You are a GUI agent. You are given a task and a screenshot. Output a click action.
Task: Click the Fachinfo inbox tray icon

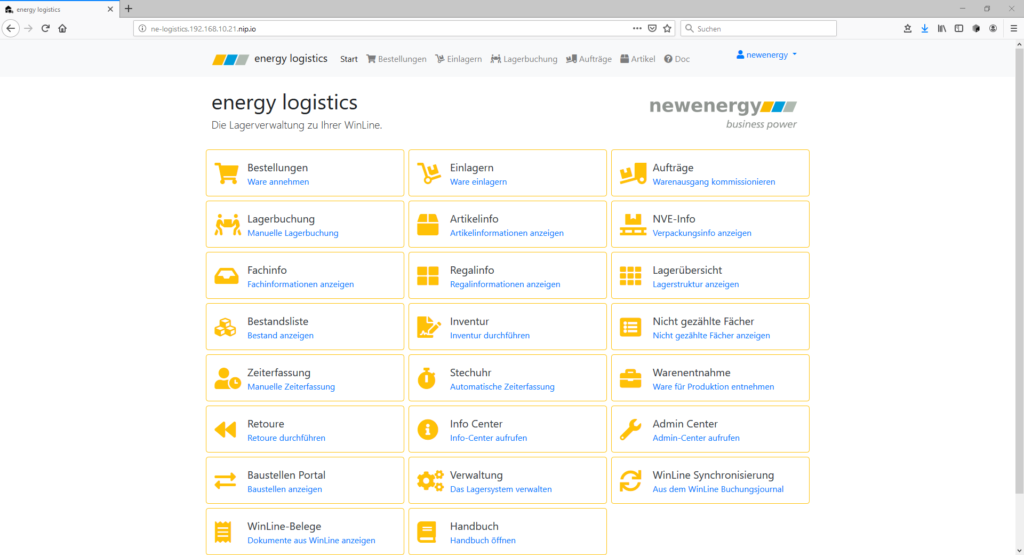coord(227,276)
